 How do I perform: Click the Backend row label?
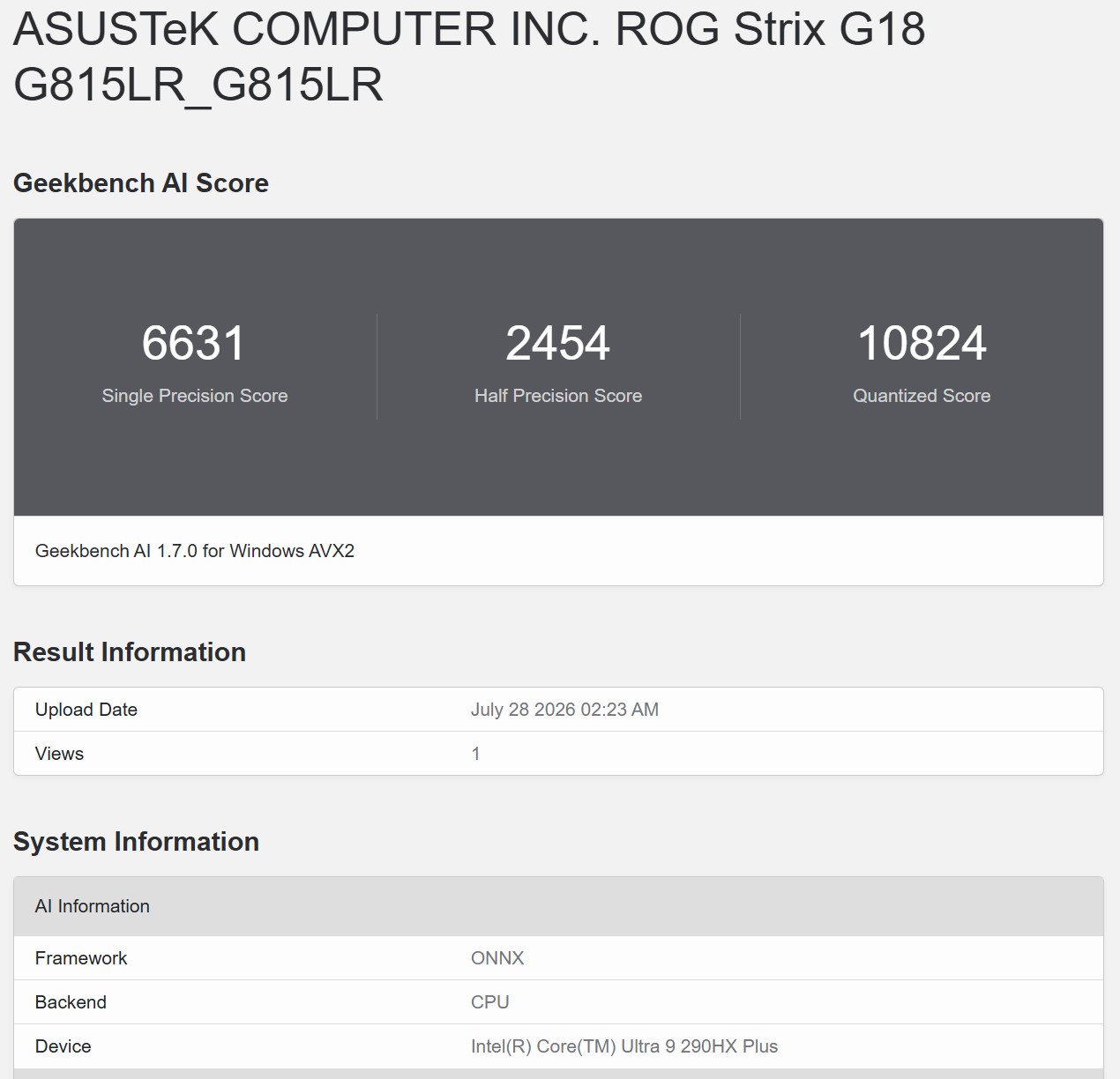click(71, 1002)
